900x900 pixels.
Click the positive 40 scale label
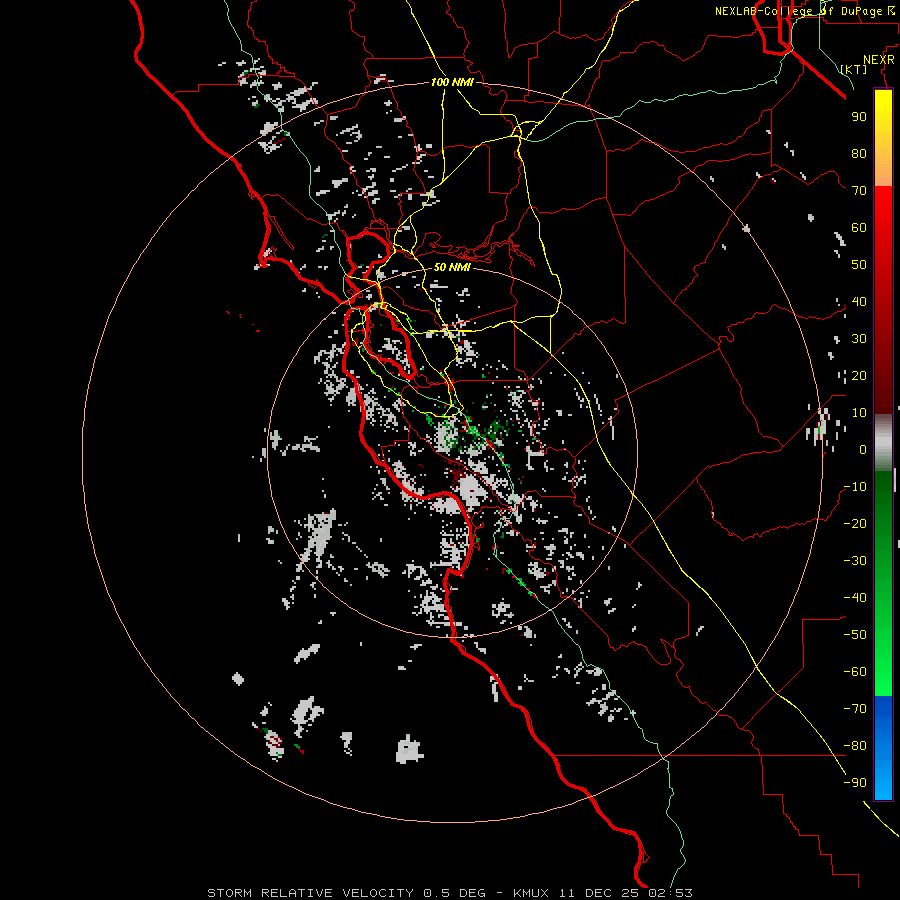[859, 302]
